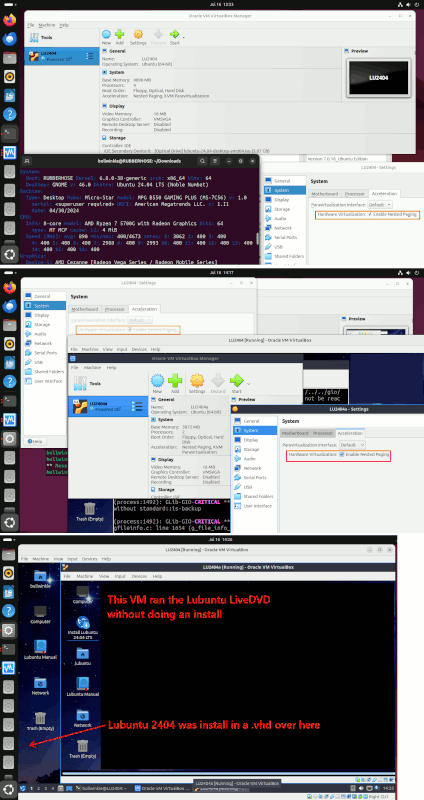Viewport: 424px width, 800px height.
Task: Open Devices menu in LU2404a [Running] window
Action: 140,576
